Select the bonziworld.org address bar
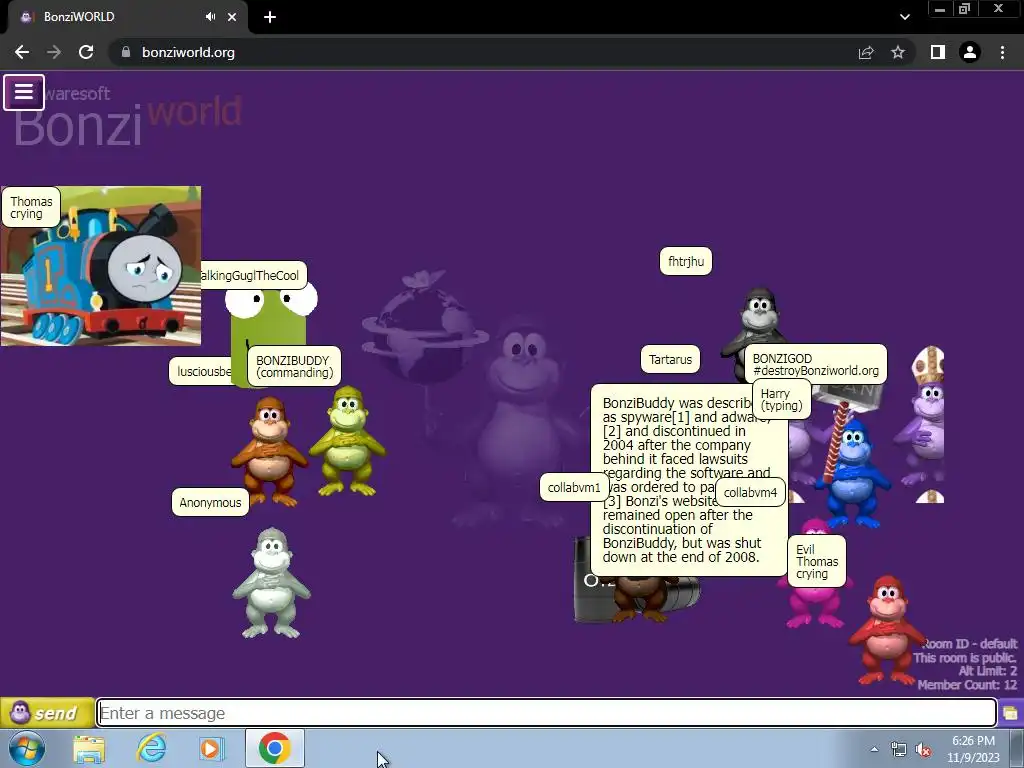1024x768 pixels. point(483,52)
